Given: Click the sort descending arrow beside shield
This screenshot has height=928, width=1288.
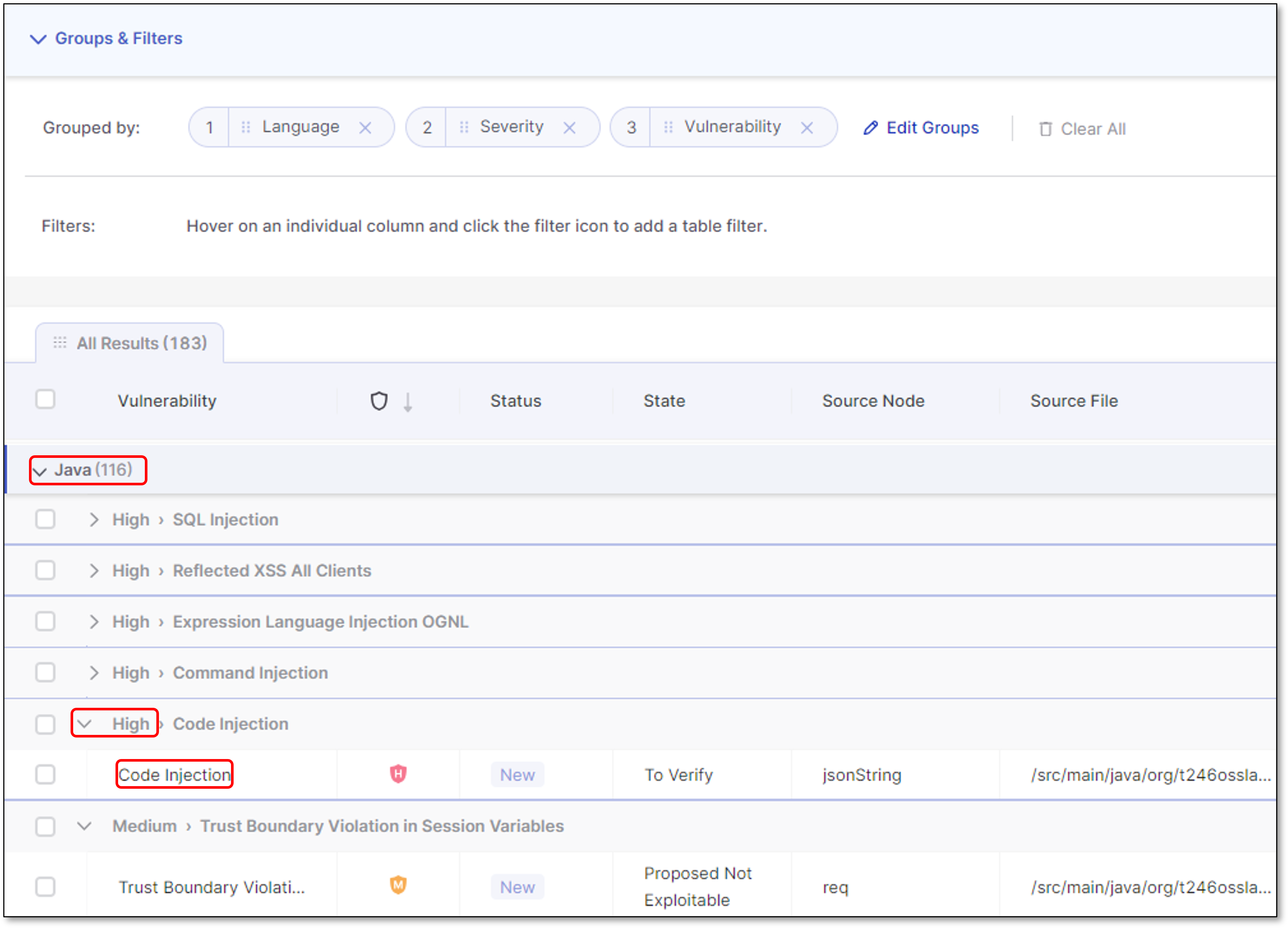Looking at the screenshot, I should [x=408, y=402].
